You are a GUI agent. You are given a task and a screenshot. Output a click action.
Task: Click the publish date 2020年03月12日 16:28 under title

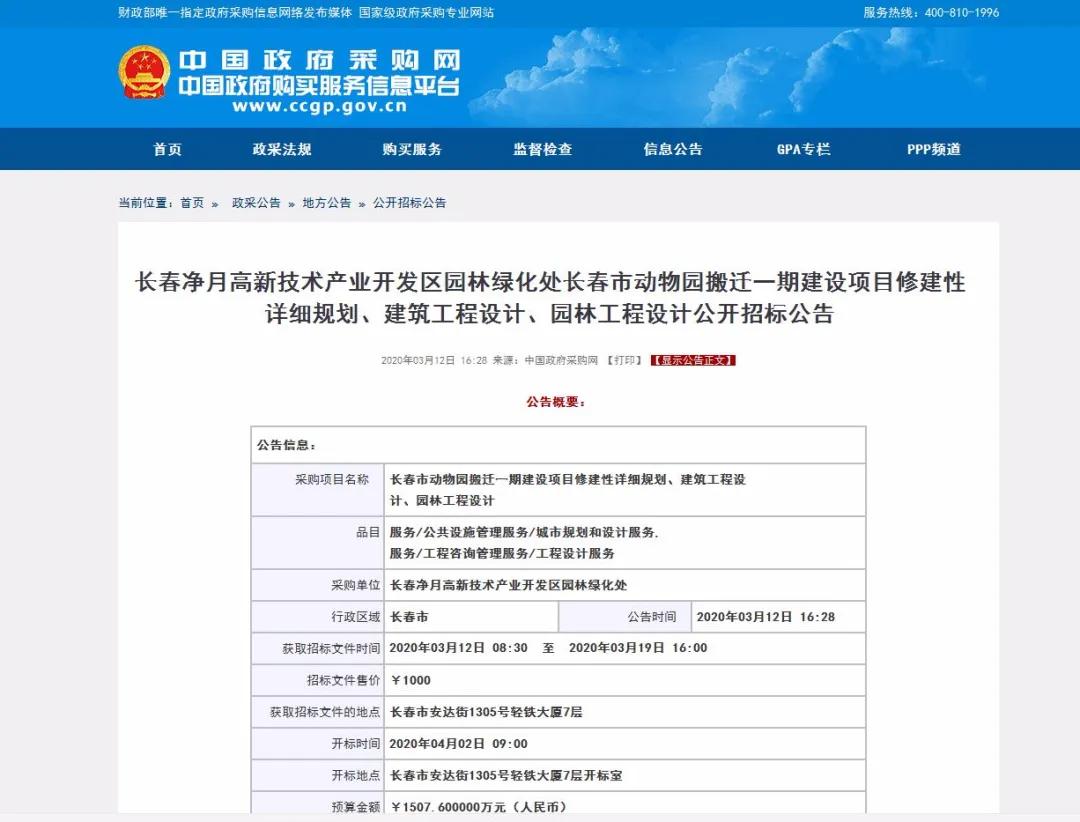(x=434, y=360)
